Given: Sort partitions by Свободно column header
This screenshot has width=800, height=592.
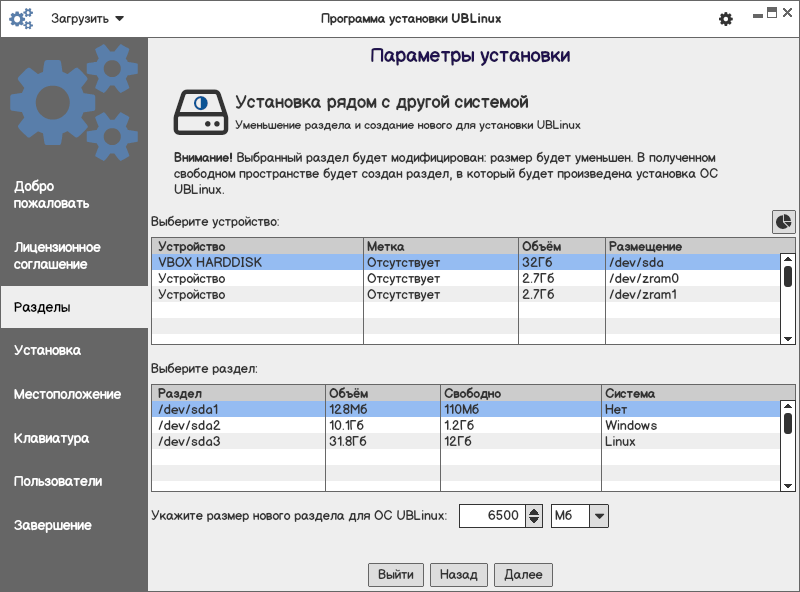Looking at the screenshot, I should (x=520, y=394).
